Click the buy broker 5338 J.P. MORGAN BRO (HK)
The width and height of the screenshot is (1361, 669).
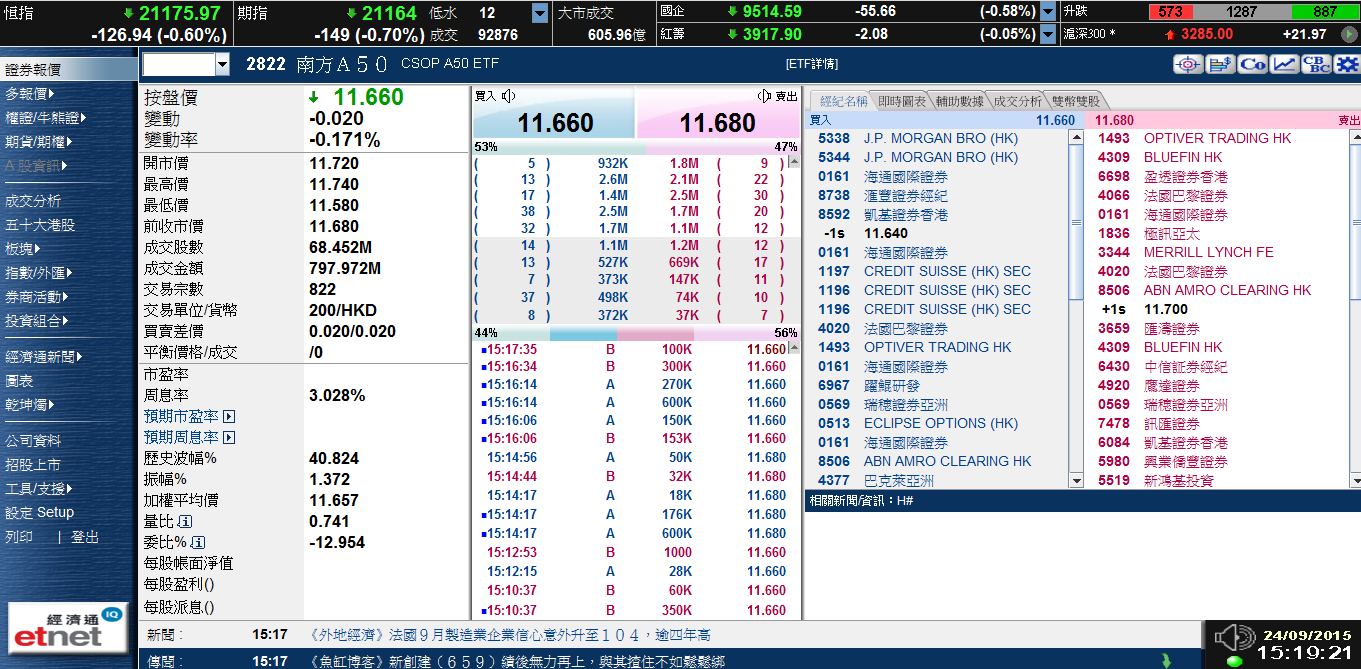(918, 139)
